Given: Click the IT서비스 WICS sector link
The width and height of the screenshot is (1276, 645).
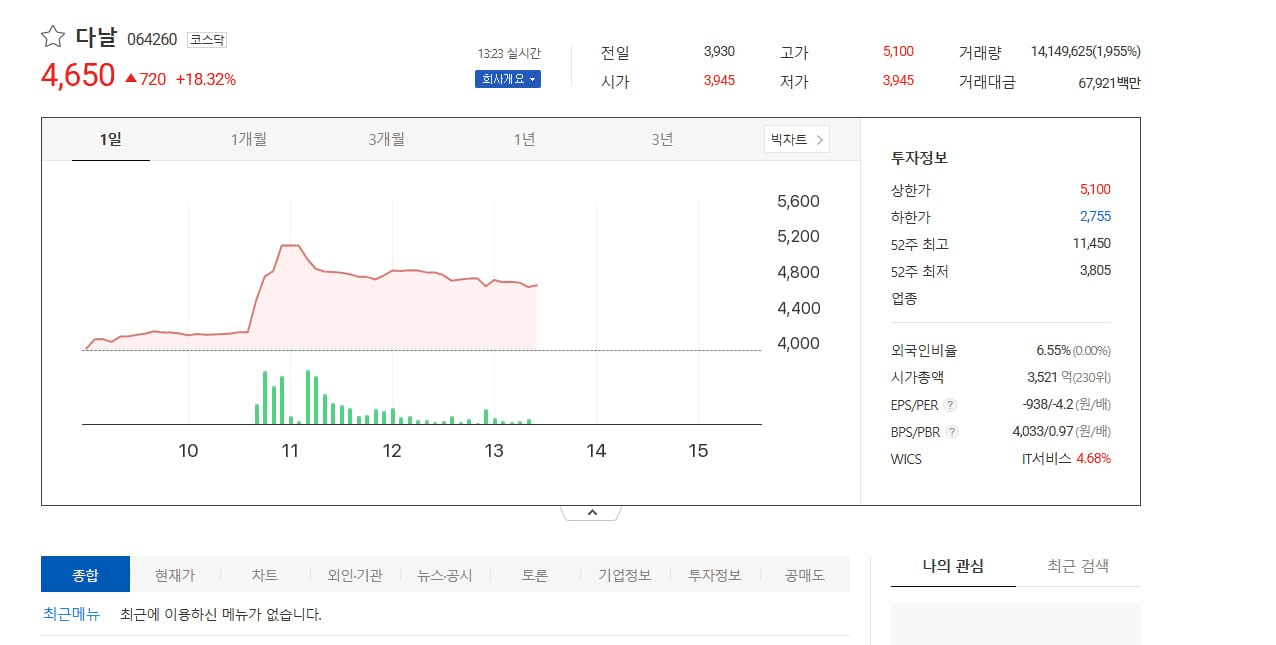Looking at the screenshot, I should [x=1045, y=459].
